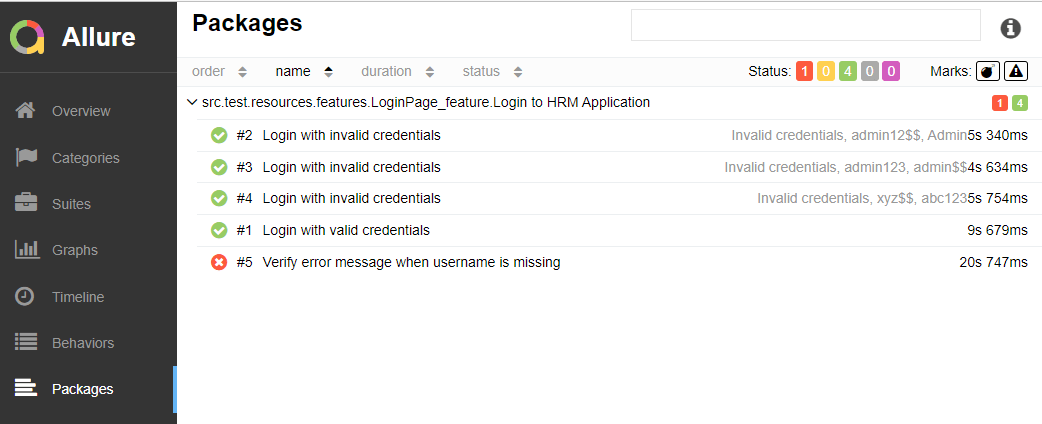Open failed test #5 username missing
Screen dimensions: 1042x424
(411, 263)
